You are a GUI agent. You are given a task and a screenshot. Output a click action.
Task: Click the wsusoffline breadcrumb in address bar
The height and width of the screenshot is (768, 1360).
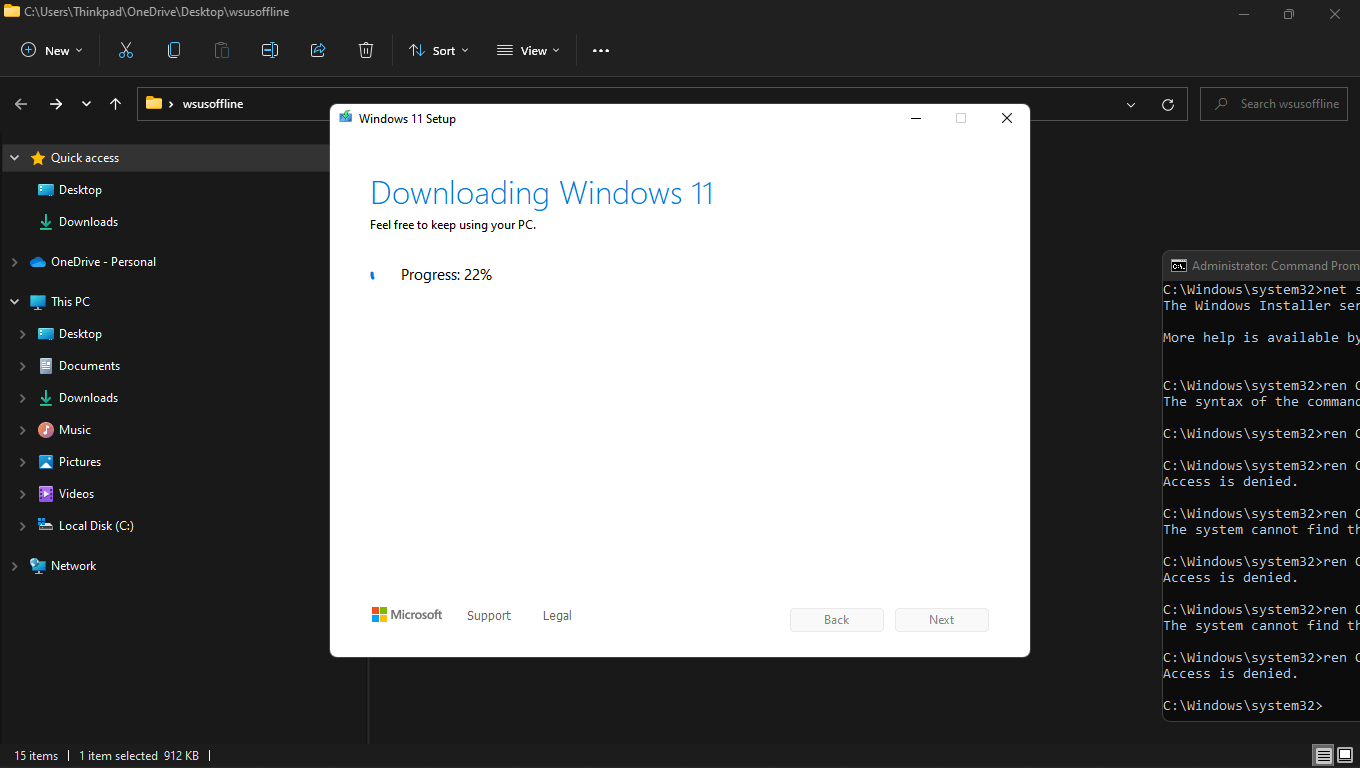coord(213,104)
